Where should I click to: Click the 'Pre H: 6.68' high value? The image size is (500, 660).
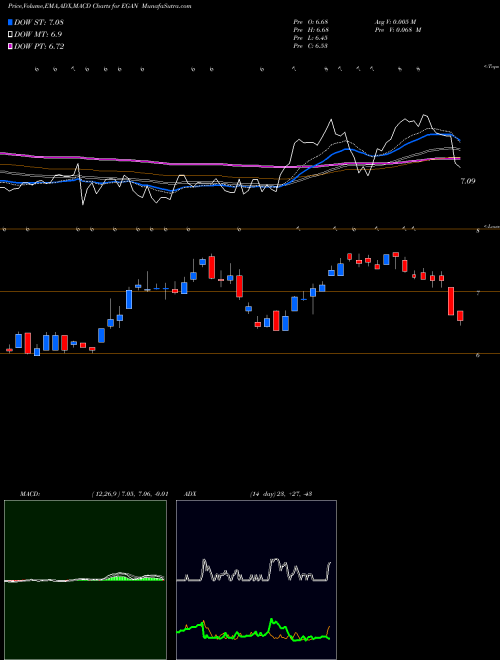point(311,30)
